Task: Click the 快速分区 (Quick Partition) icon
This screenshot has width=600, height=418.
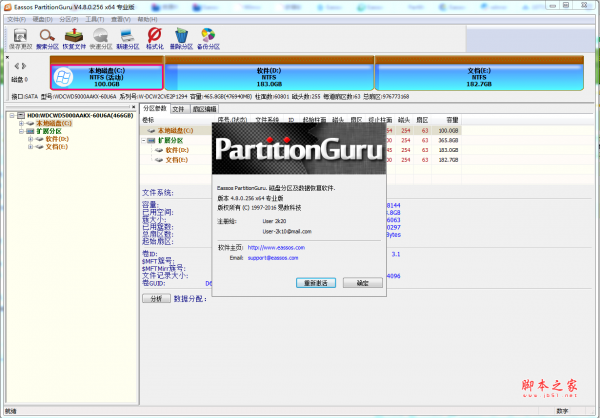Action: 101,39
